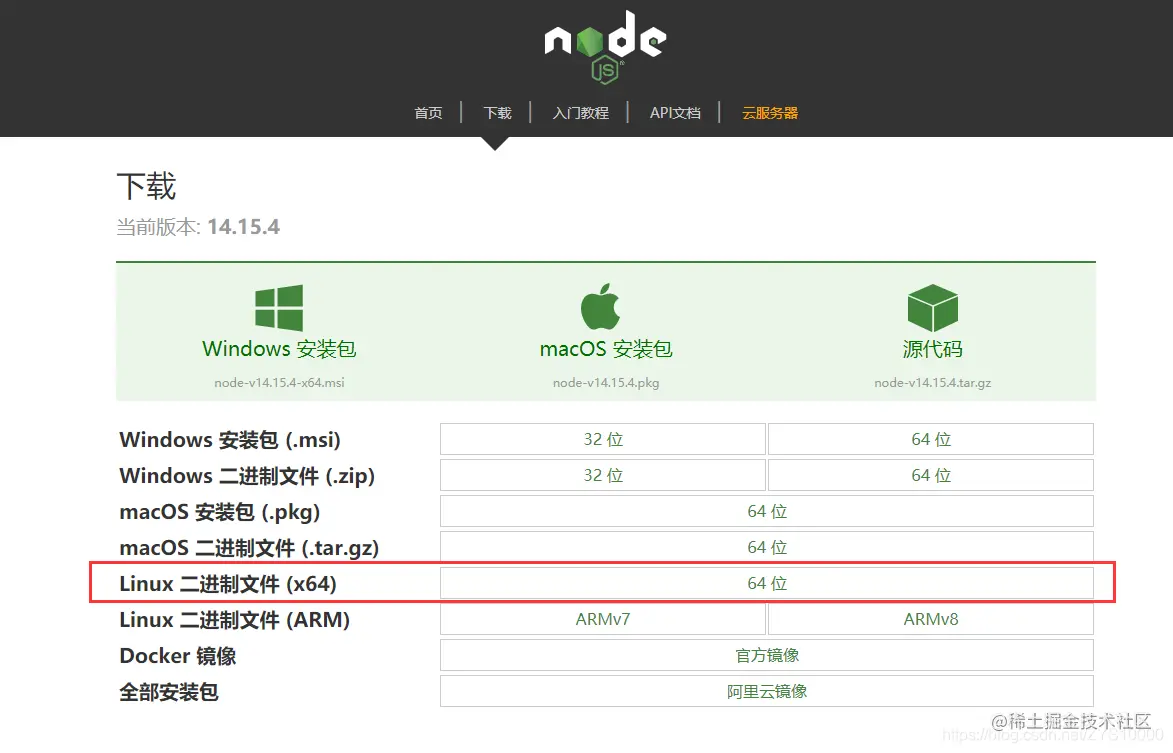Download the 64 位 Windows .zip binary
This screenshot has height=753, width=1173.
click(x=931, y=475)
